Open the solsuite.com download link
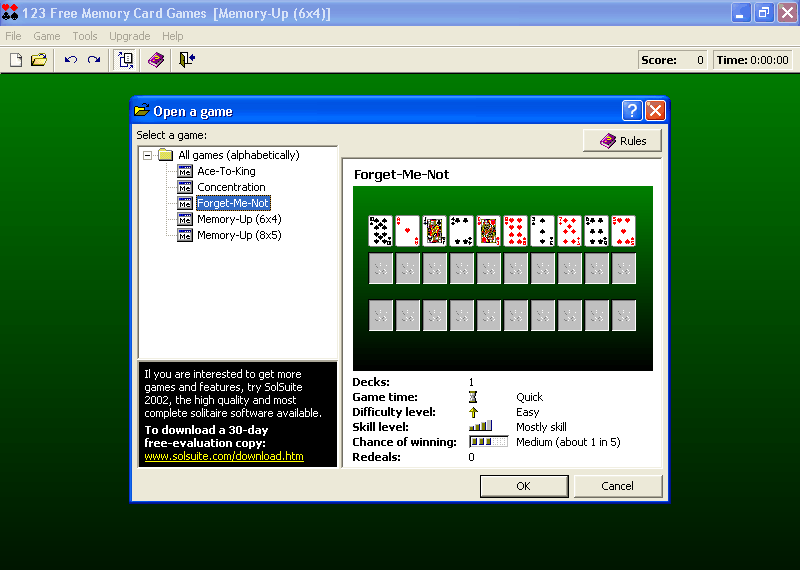Viewport: 800px width, 570px height. [224, 456]
